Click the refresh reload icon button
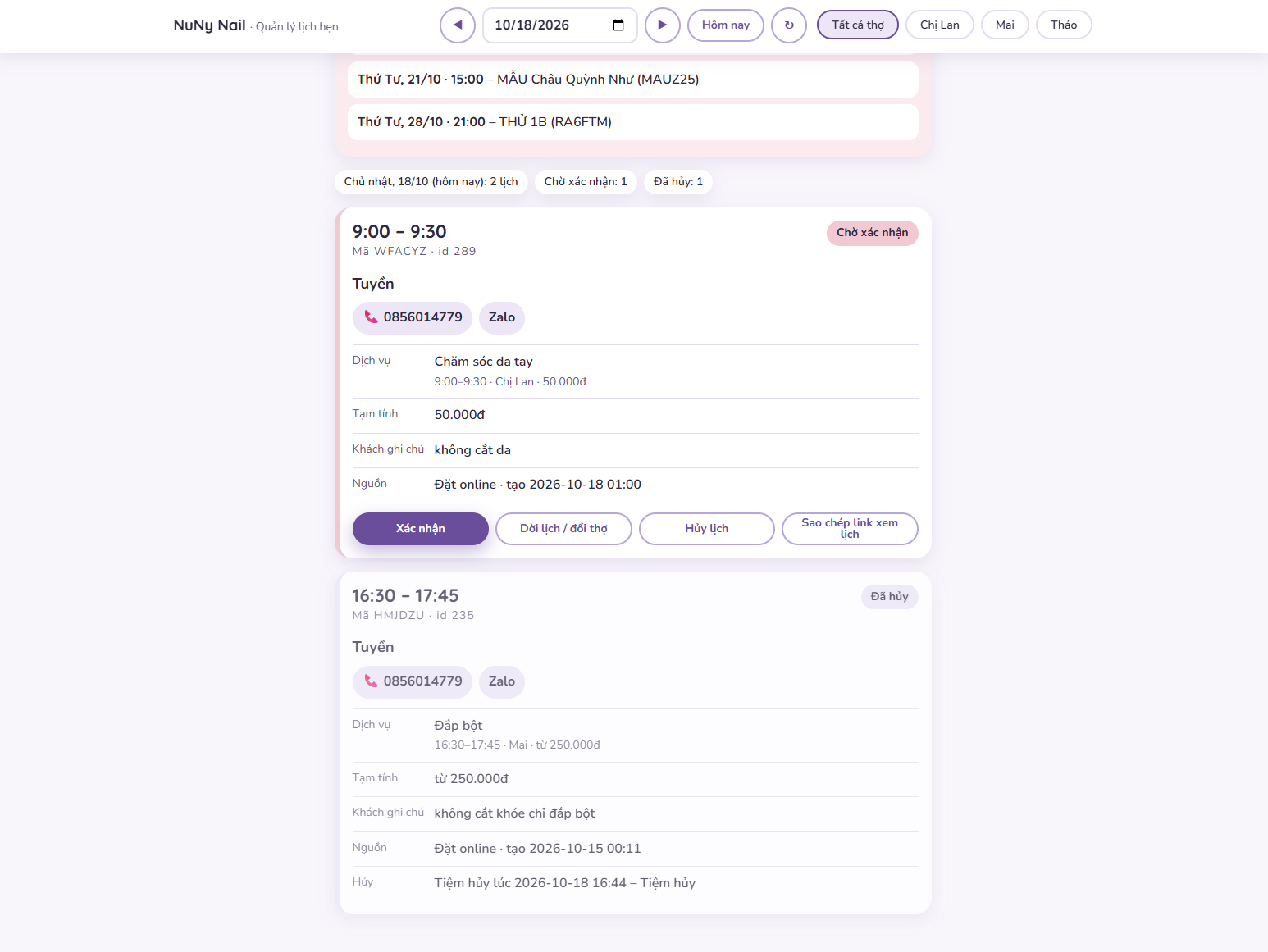The width and height of the screenshot is (1268, 952). pyautogui.click(x=789, y=25)
